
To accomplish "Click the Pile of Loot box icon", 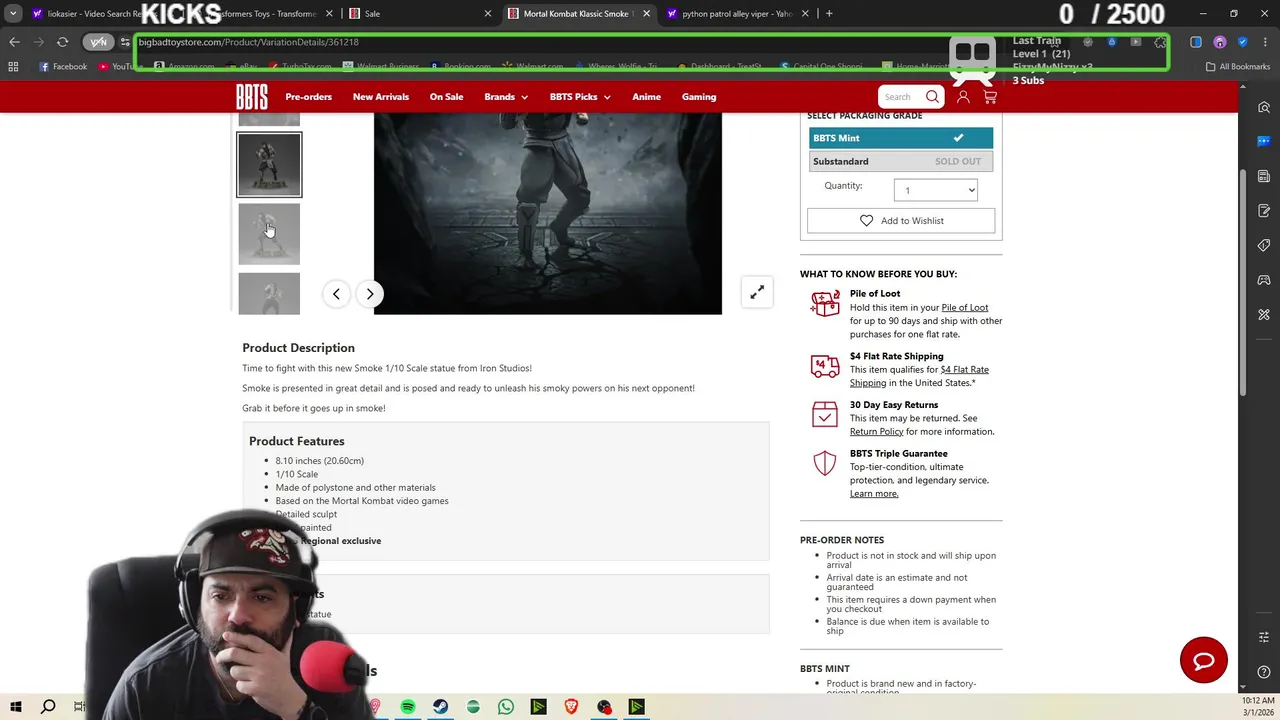I will coord(825,303).
